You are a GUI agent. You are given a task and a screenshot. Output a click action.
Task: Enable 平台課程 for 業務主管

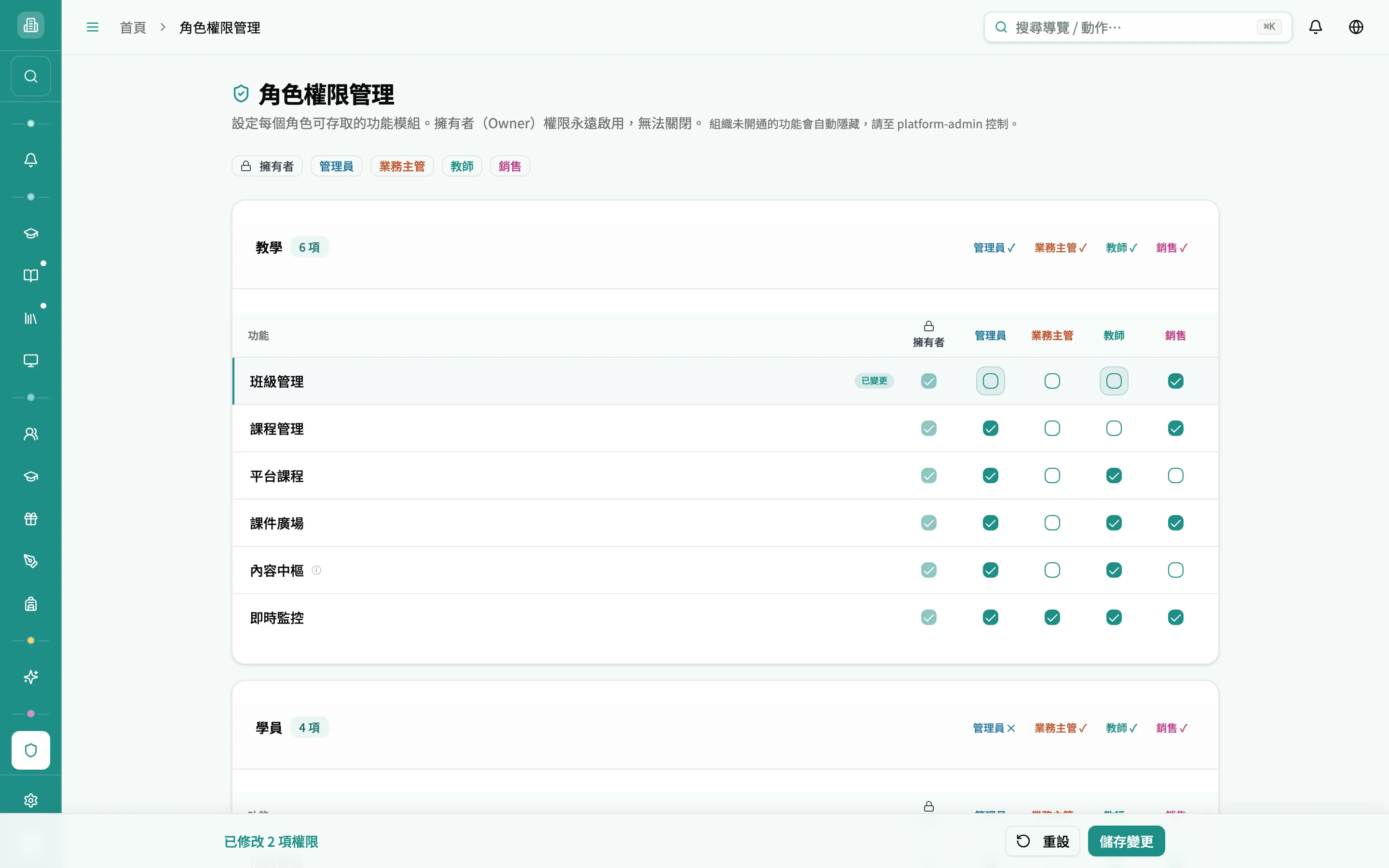[1052, 475]
